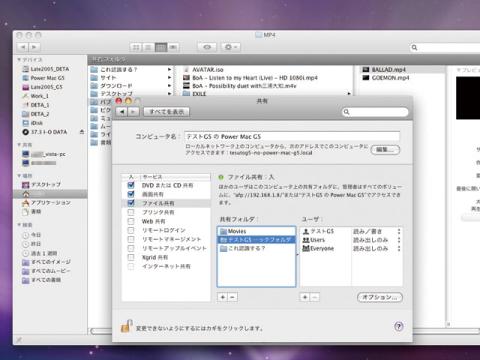Collapse the デバイス sidebar section
480x360 pixels.
(x=19, y=60)
